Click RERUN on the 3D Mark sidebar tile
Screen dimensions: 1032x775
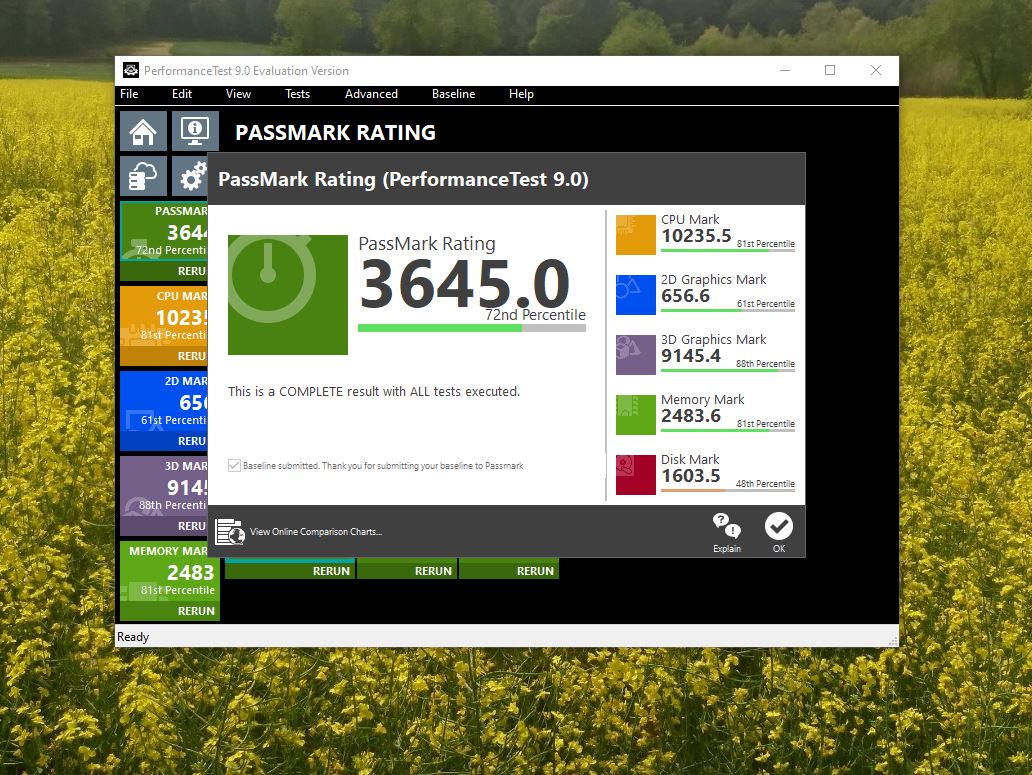point(165,526)
